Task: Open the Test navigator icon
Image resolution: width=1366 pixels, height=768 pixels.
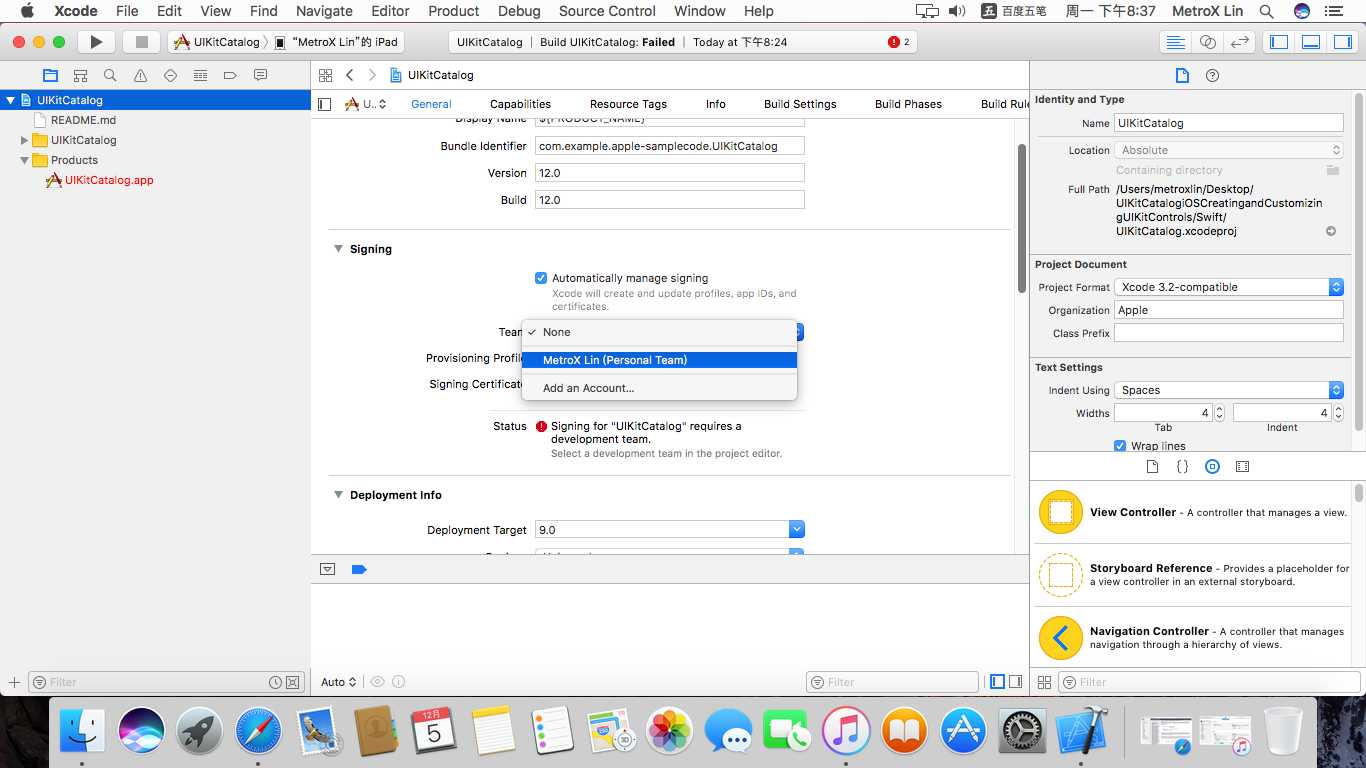Action: (170, 75)
